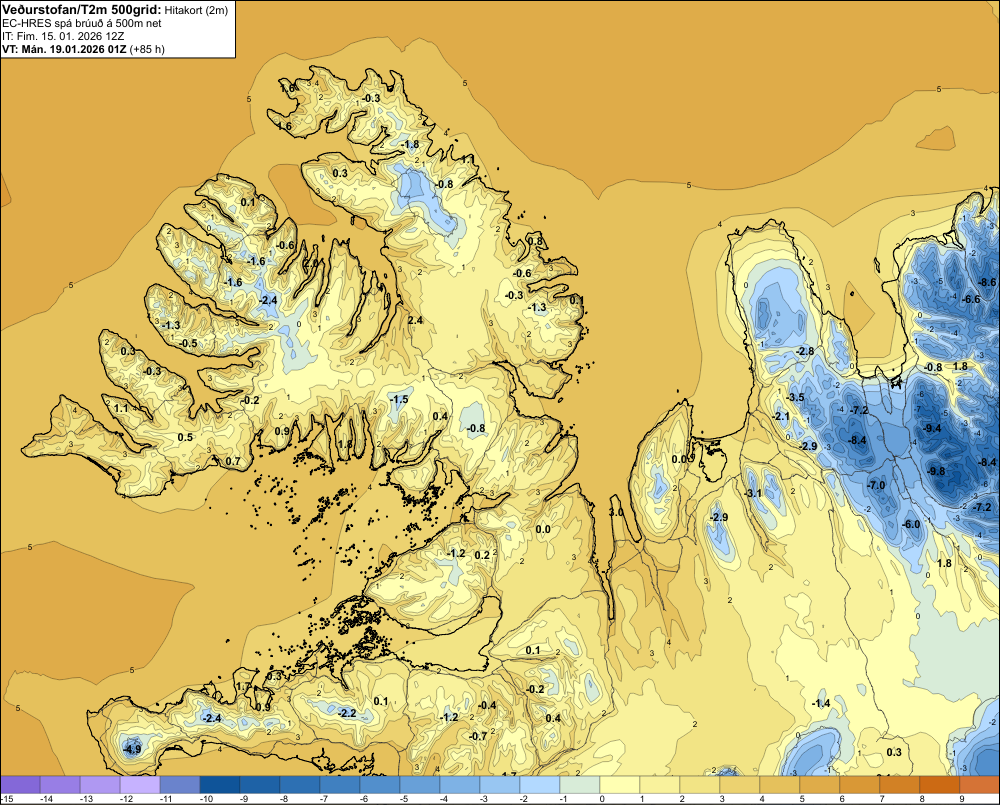Click the '-8.6' temperature value
Image resolution: width=1000 pixels, height=805 pixels.
pyautogui.click(x=987, y=282)
